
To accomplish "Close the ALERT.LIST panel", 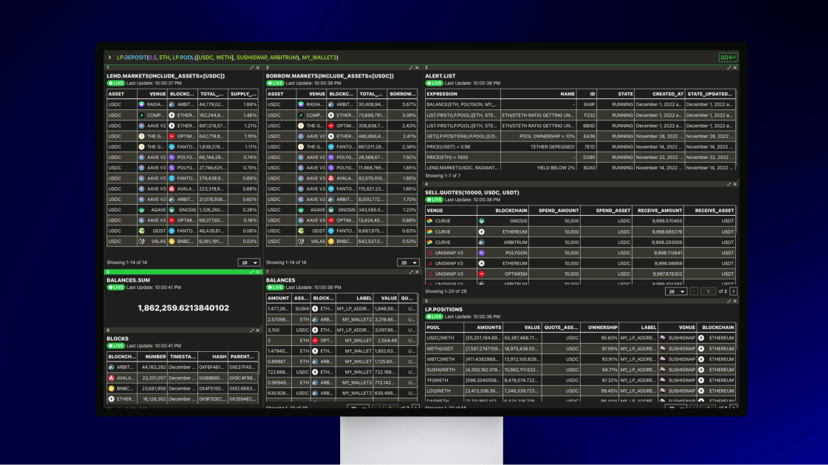I will (x=735, y=68).
